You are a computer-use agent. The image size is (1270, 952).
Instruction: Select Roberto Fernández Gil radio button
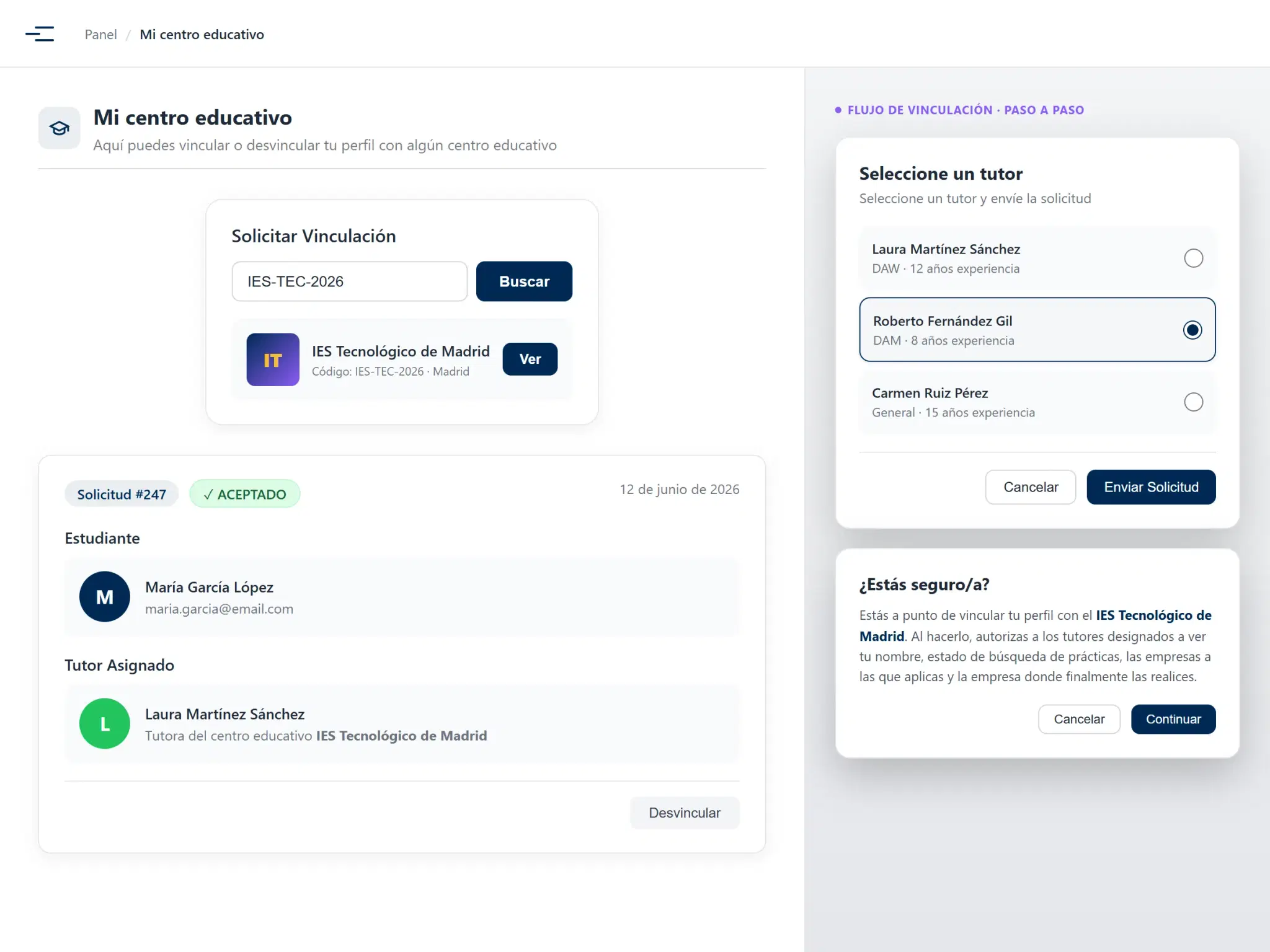pyautogui.click(x=1192, y=330)
